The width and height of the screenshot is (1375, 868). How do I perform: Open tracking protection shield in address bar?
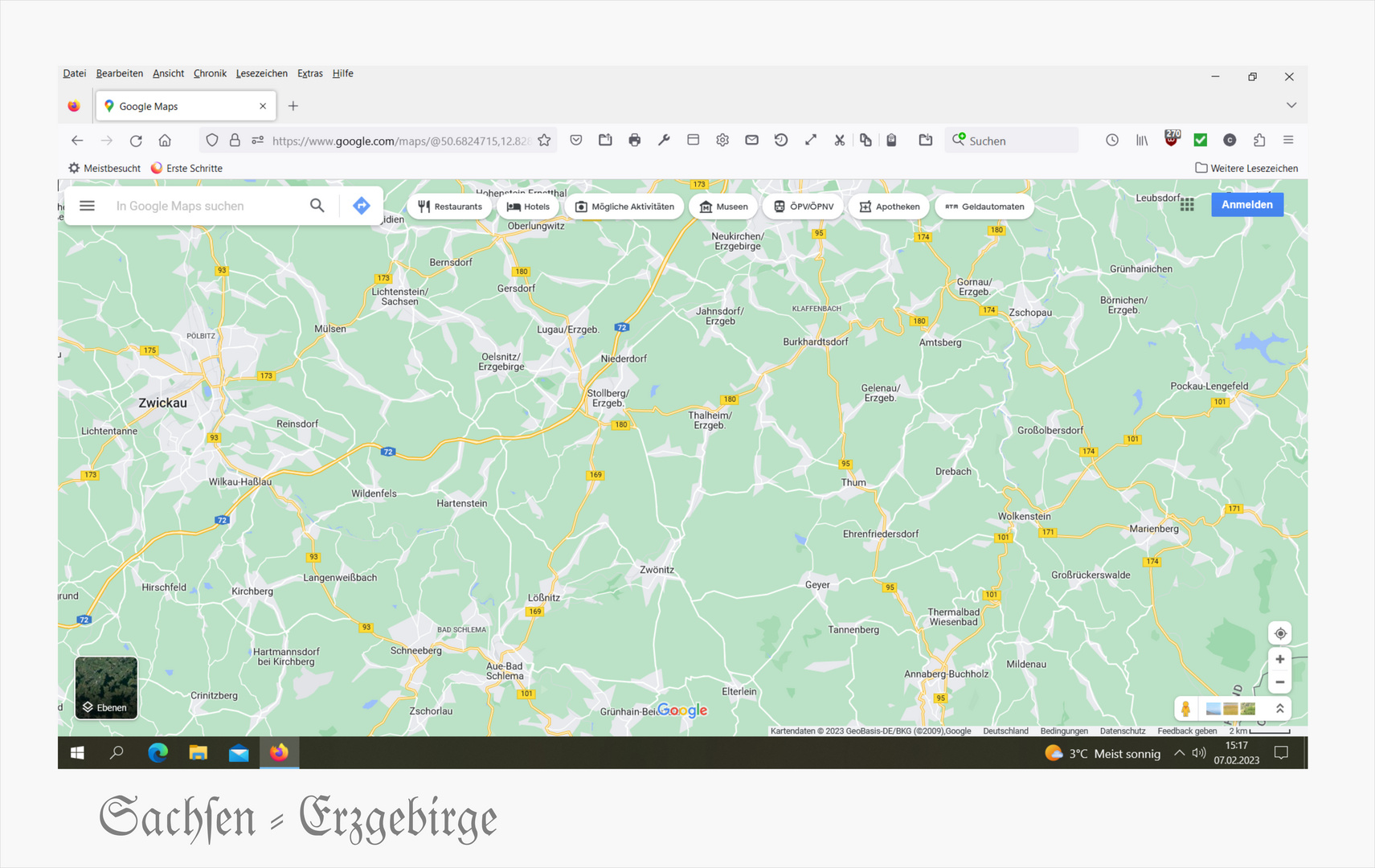pos(212,141)
